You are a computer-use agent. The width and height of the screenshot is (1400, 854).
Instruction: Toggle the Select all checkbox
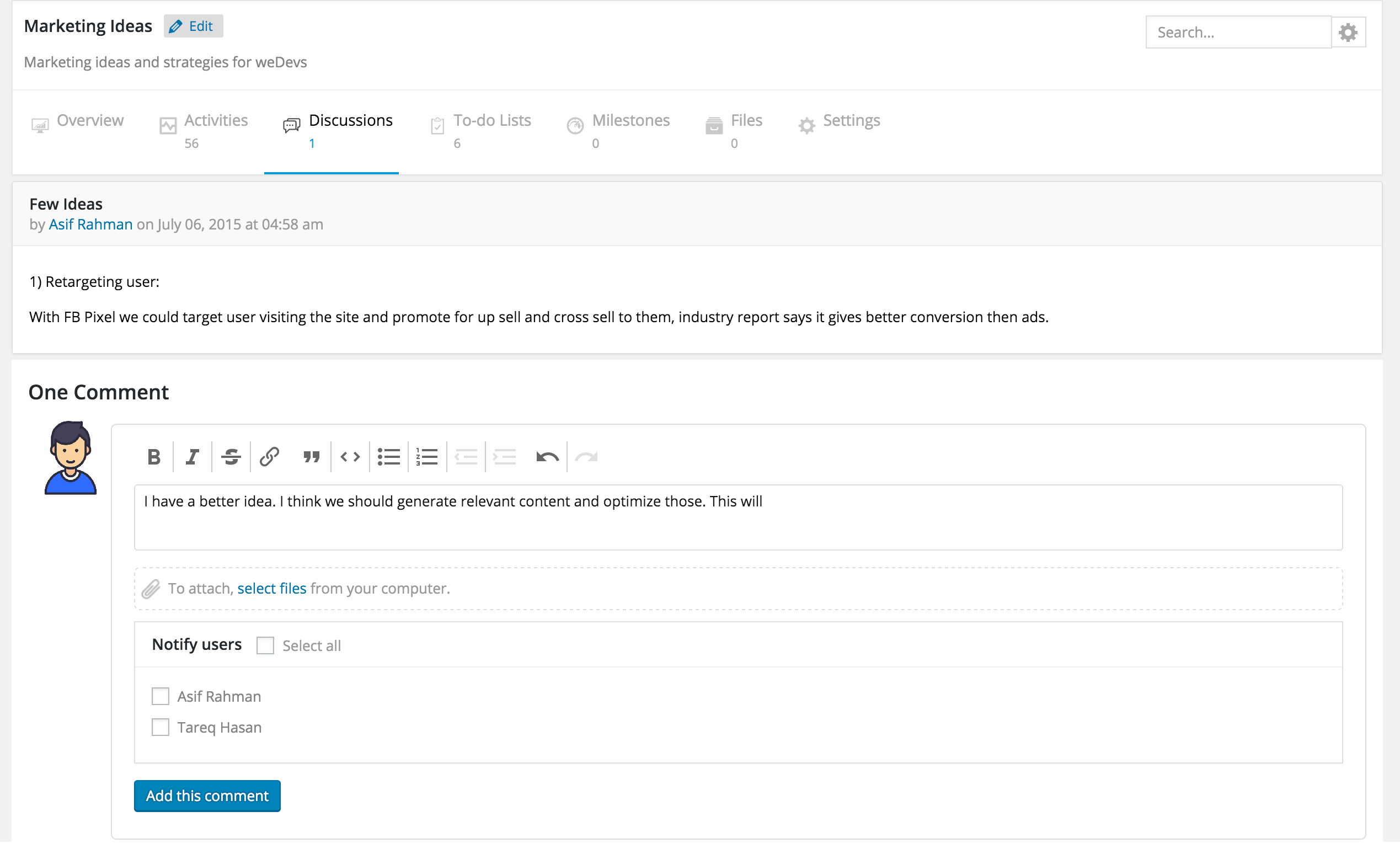coord(265,645)
